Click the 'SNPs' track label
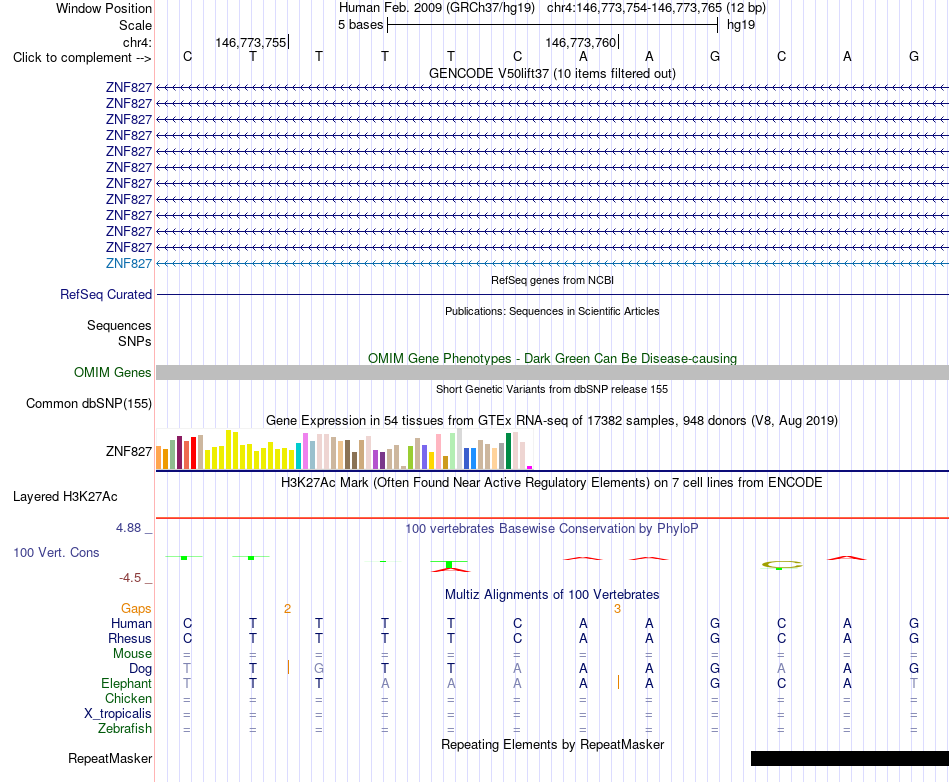 [135, 341]
